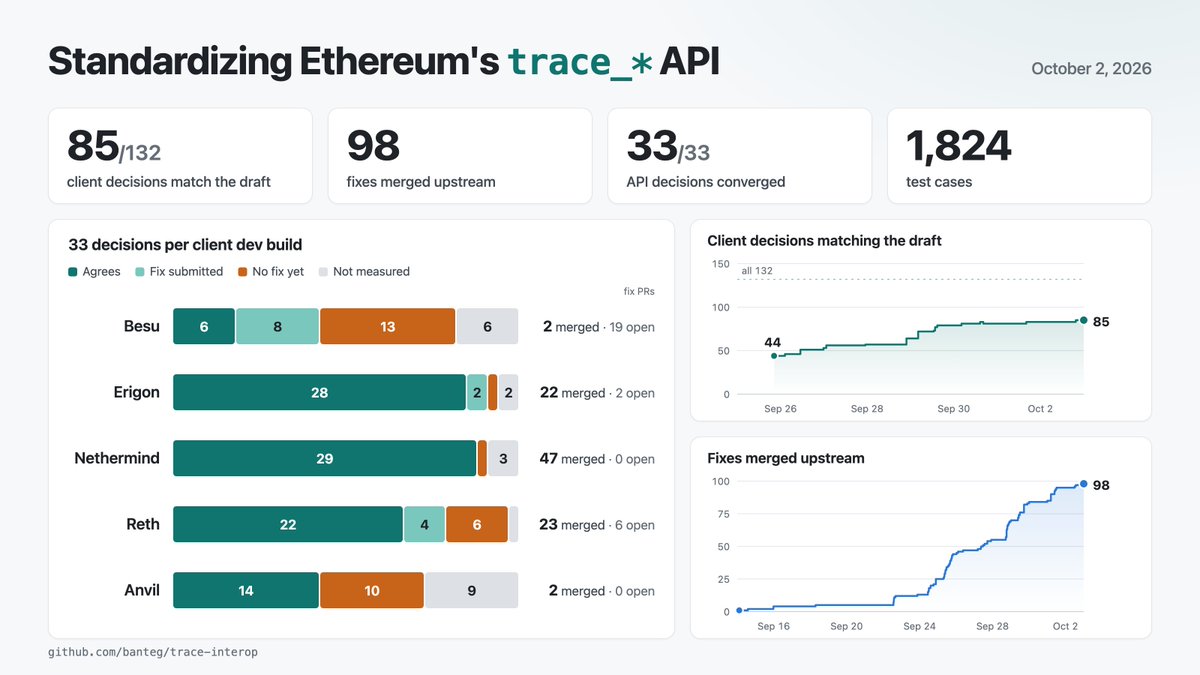This screenshot has height=675, width=1200.
Task: Click '2 merged · 0 open' for Anvil
Action: [602, 590]
